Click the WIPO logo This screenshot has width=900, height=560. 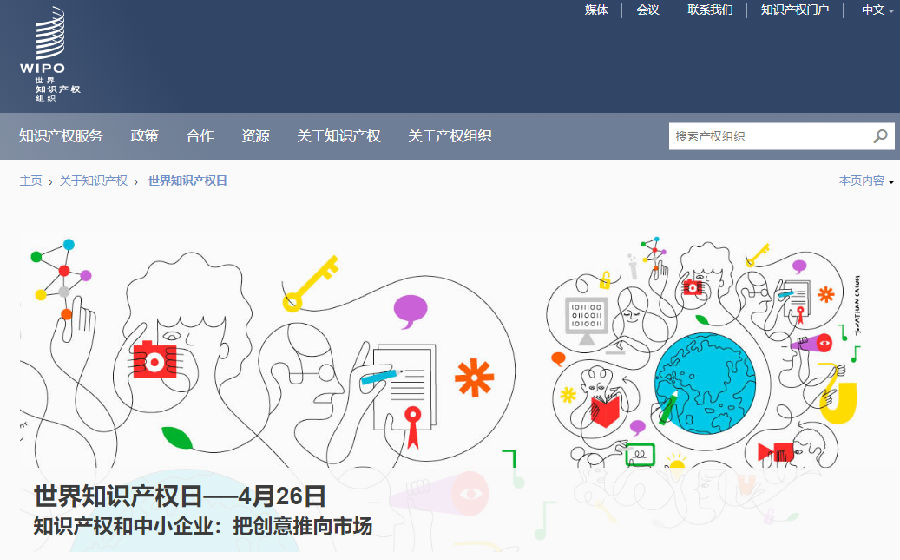[49, 55]
